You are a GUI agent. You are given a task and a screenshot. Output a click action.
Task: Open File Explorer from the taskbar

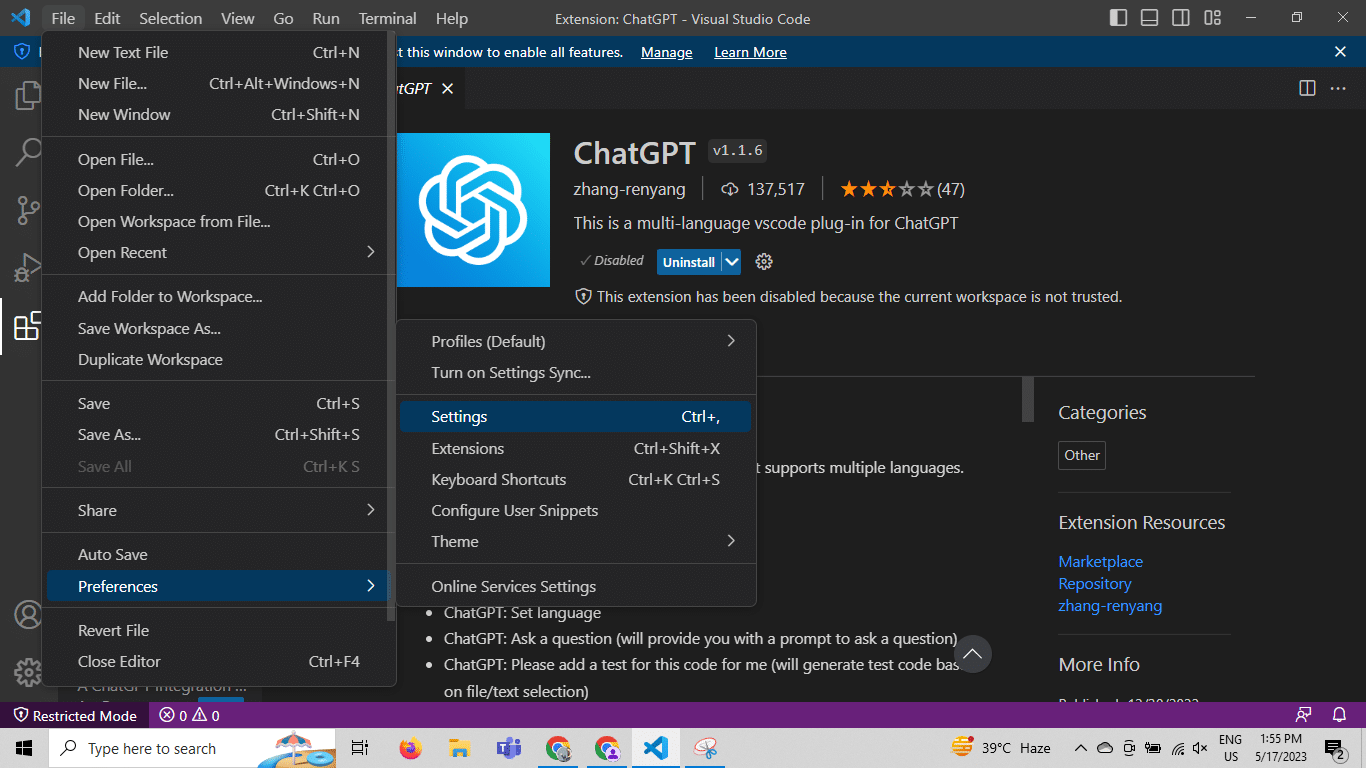point(459,748)
